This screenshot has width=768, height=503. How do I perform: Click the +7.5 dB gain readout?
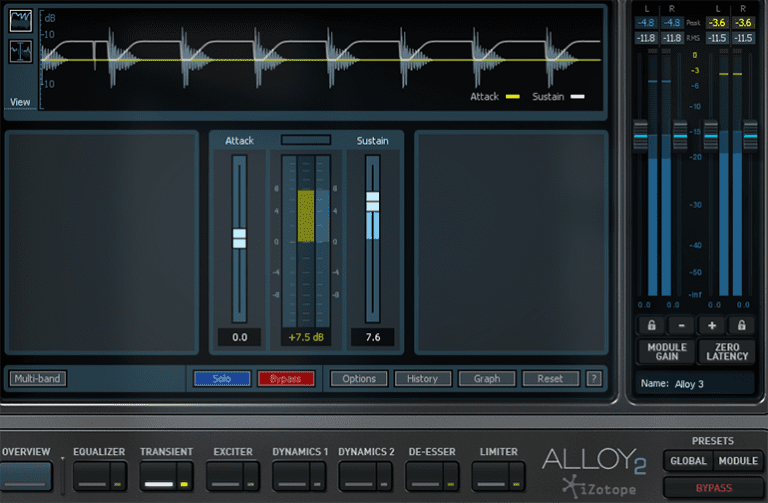pos(306,337)
